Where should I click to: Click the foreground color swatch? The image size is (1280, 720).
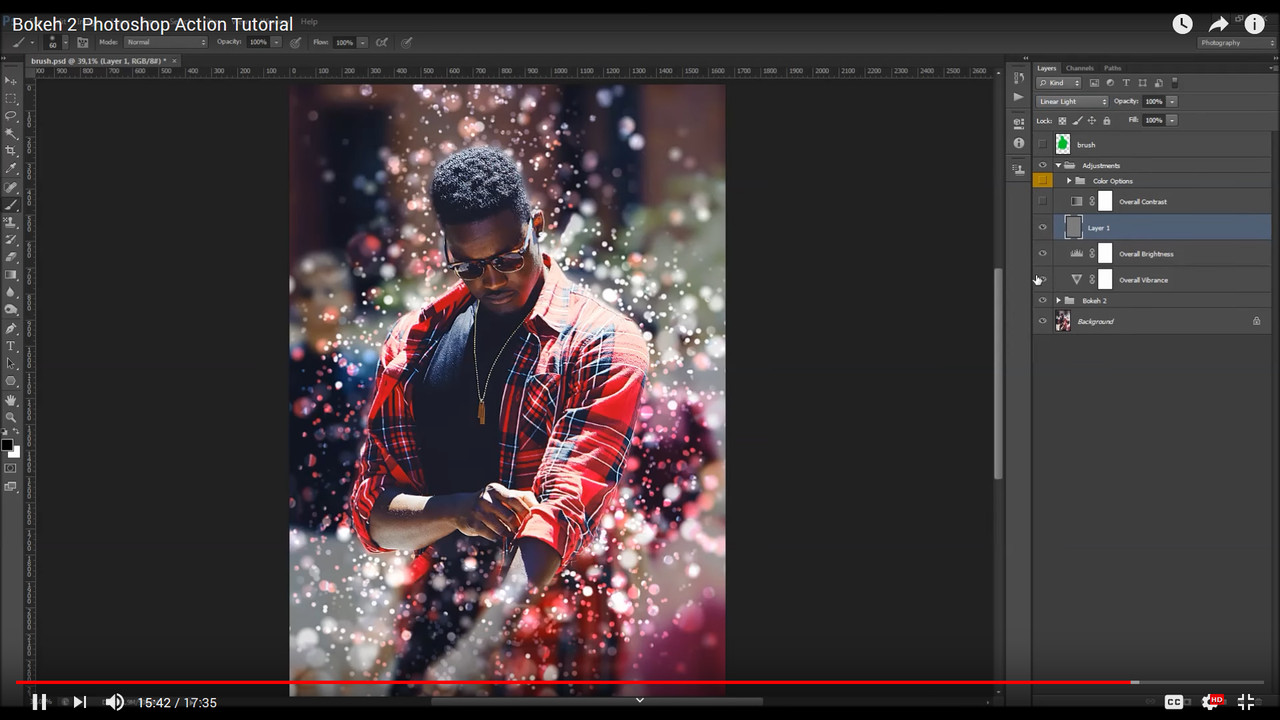tap(7, 445)
